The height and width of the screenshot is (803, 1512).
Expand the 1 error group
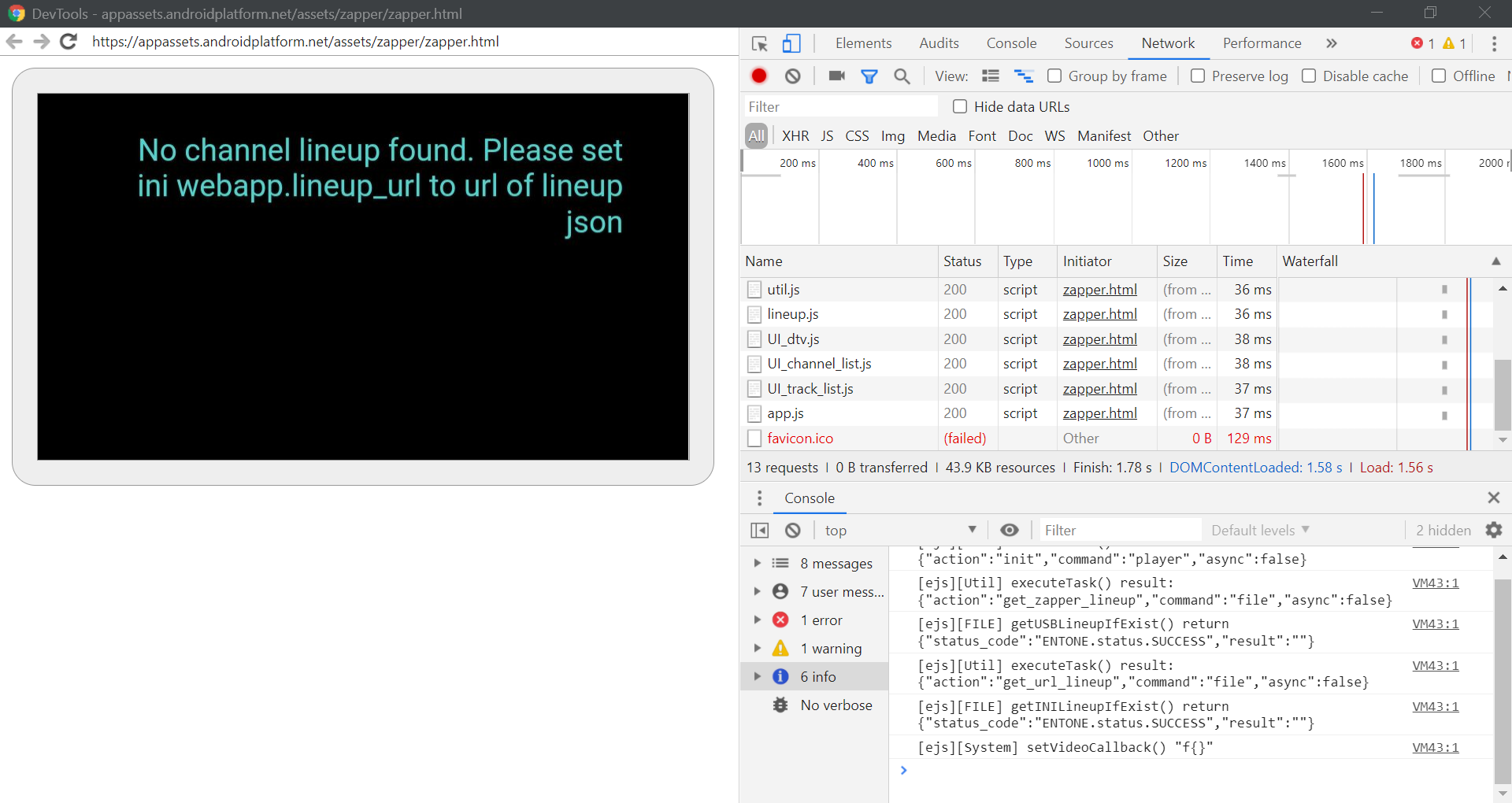(x=757, y=620)
